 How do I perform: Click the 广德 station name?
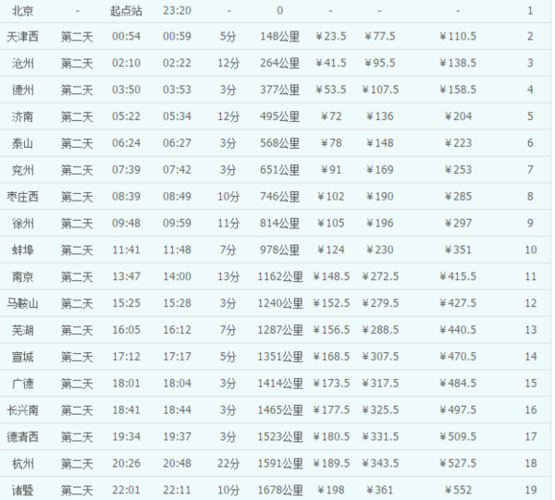23,384
